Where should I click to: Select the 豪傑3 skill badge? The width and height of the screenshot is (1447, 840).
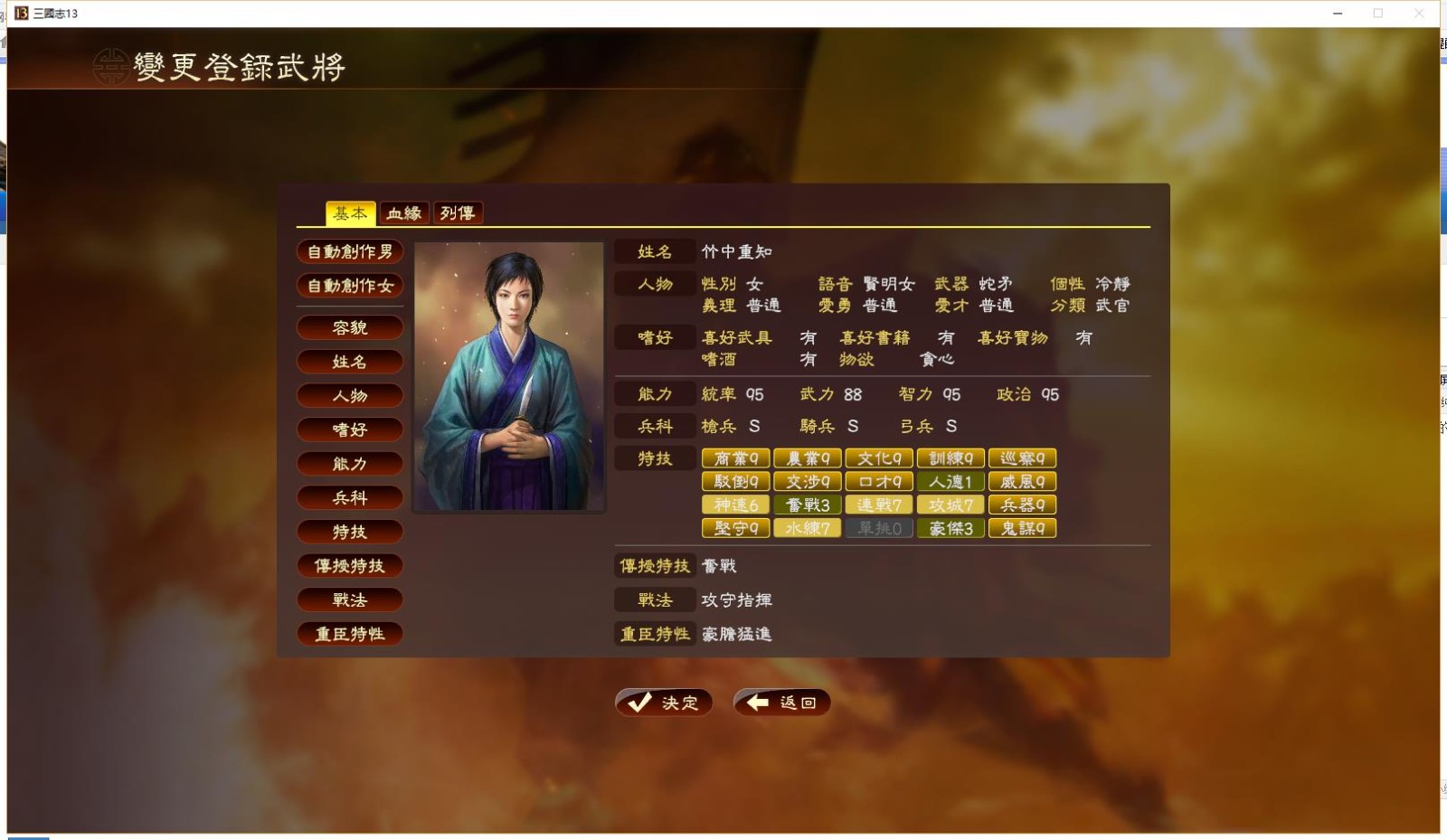950,528
